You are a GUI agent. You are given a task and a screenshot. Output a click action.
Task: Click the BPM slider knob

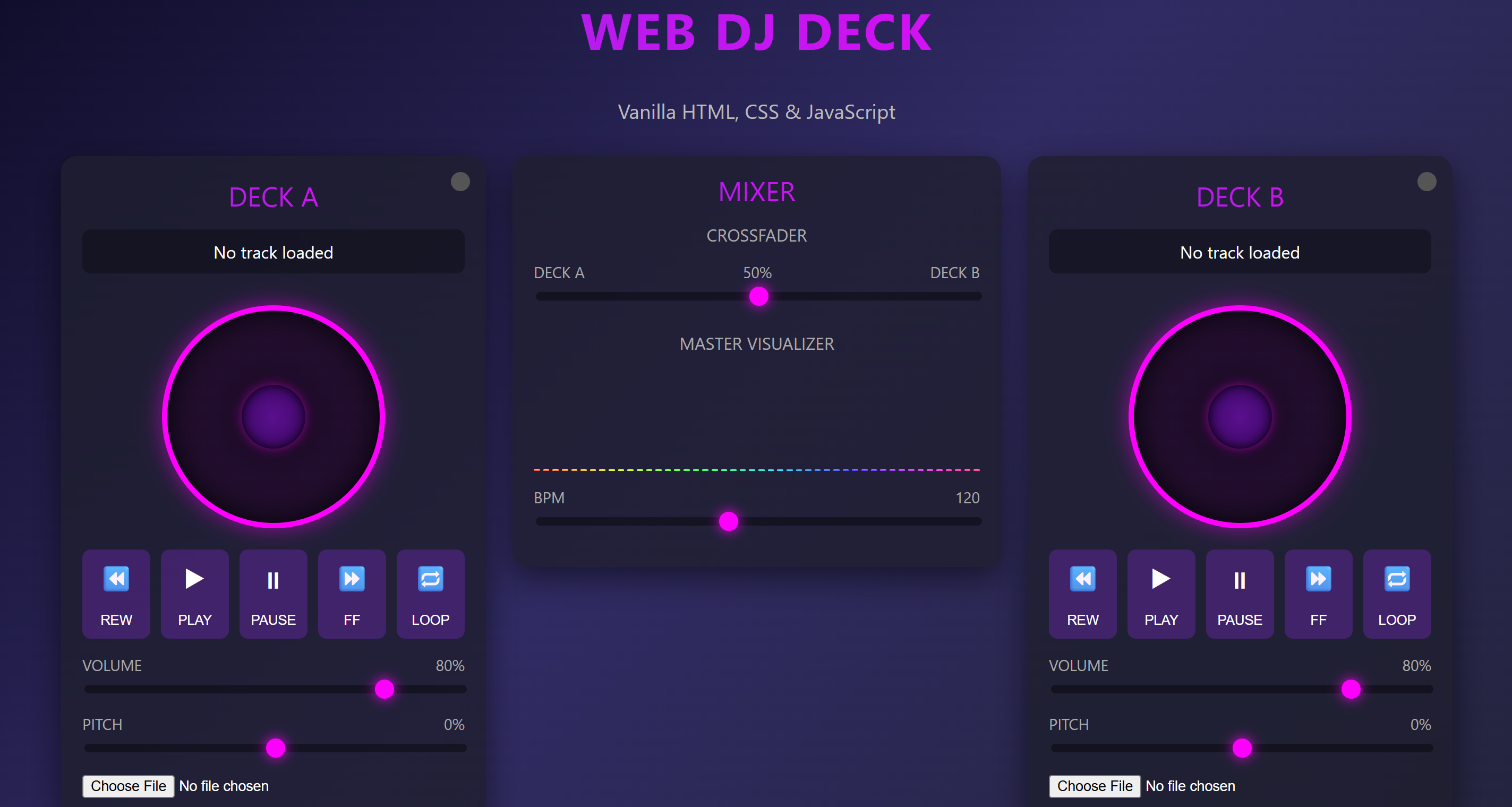click(x=729, y=521)
